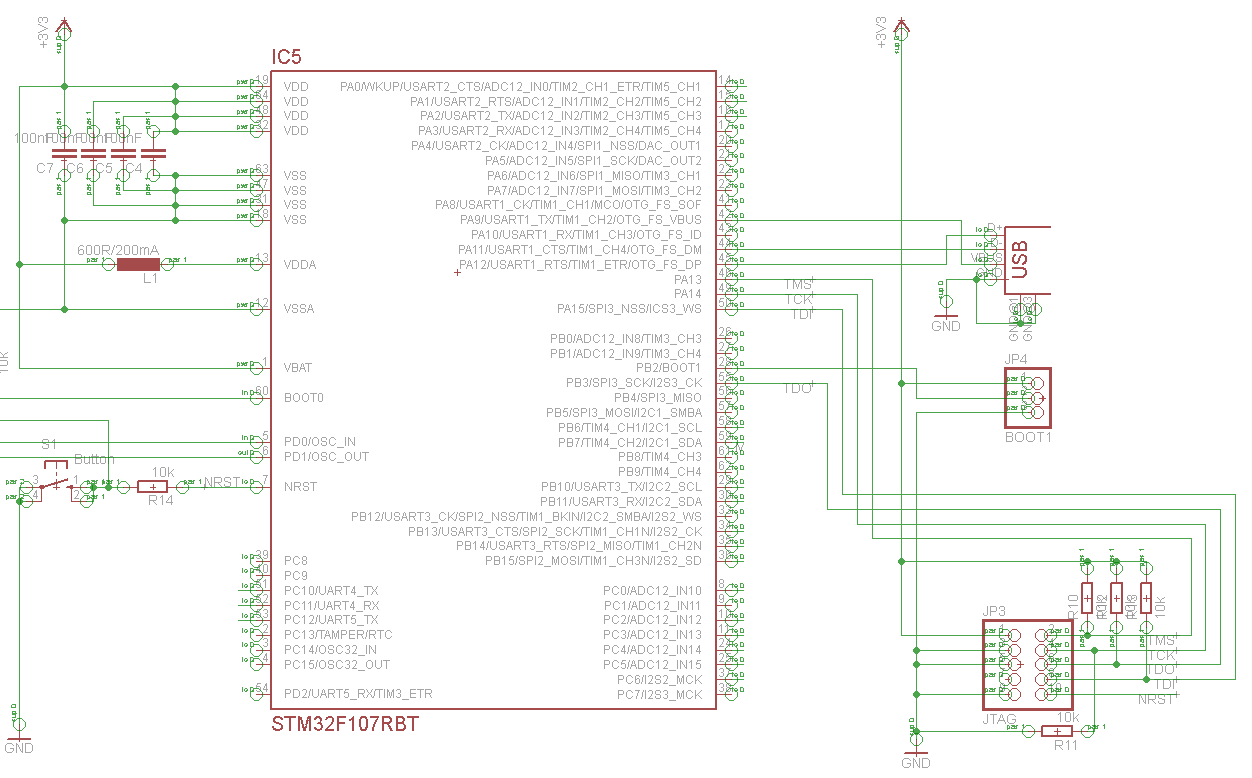Select the C7 capacitor label
The image size is (1252, 778).
44,168
